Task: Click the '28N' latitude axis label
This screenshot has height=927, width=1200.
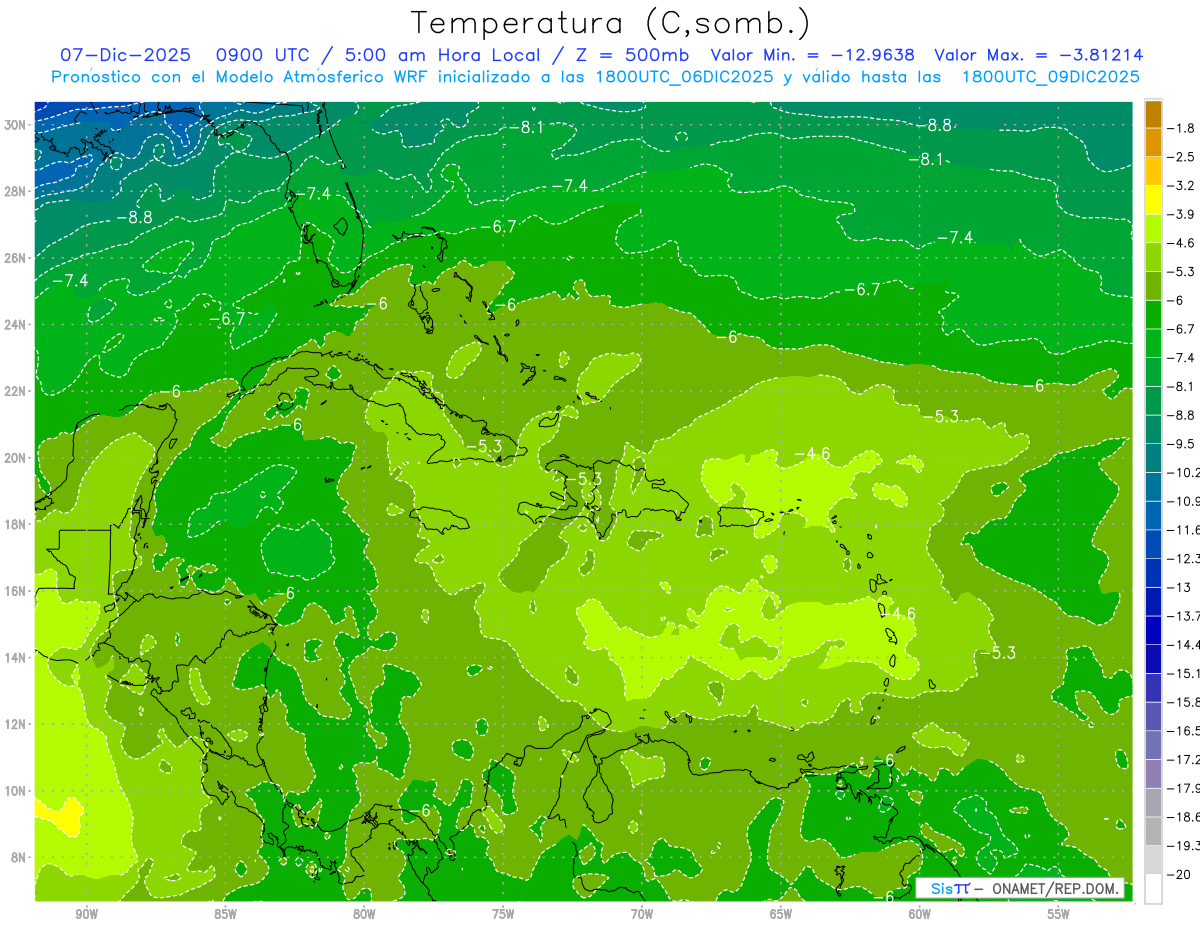Action: (x=17, y=191)
